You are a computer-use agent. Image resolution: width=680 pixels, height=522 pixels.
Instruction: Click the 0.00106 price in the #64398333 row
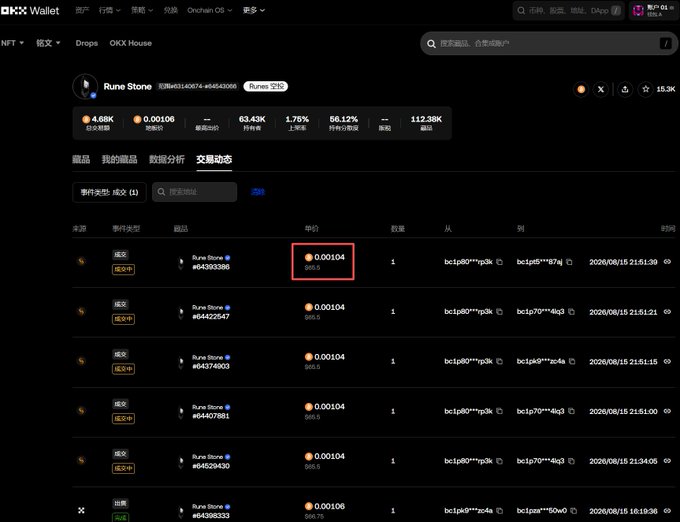click(325, 506)
